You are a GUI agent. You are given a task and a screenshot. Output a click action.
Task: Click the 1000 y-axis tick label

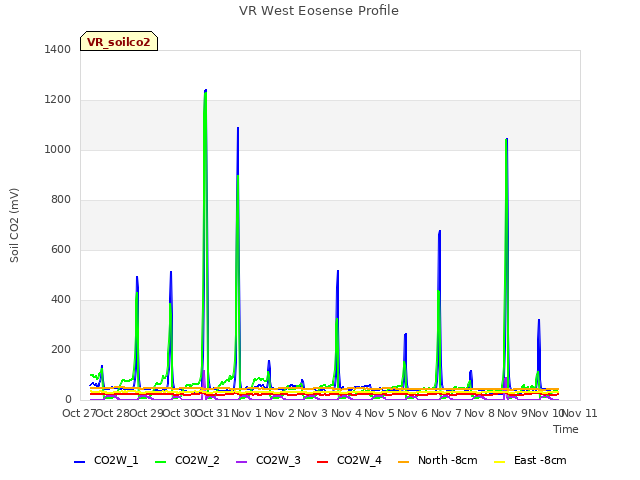coord(58,149)
